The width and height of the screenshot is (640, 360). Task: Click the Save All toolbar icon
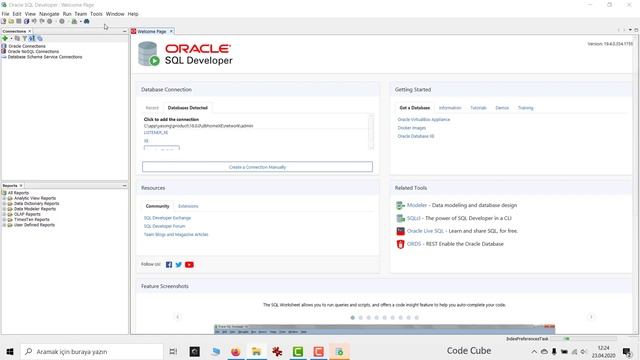pos(27,21)
